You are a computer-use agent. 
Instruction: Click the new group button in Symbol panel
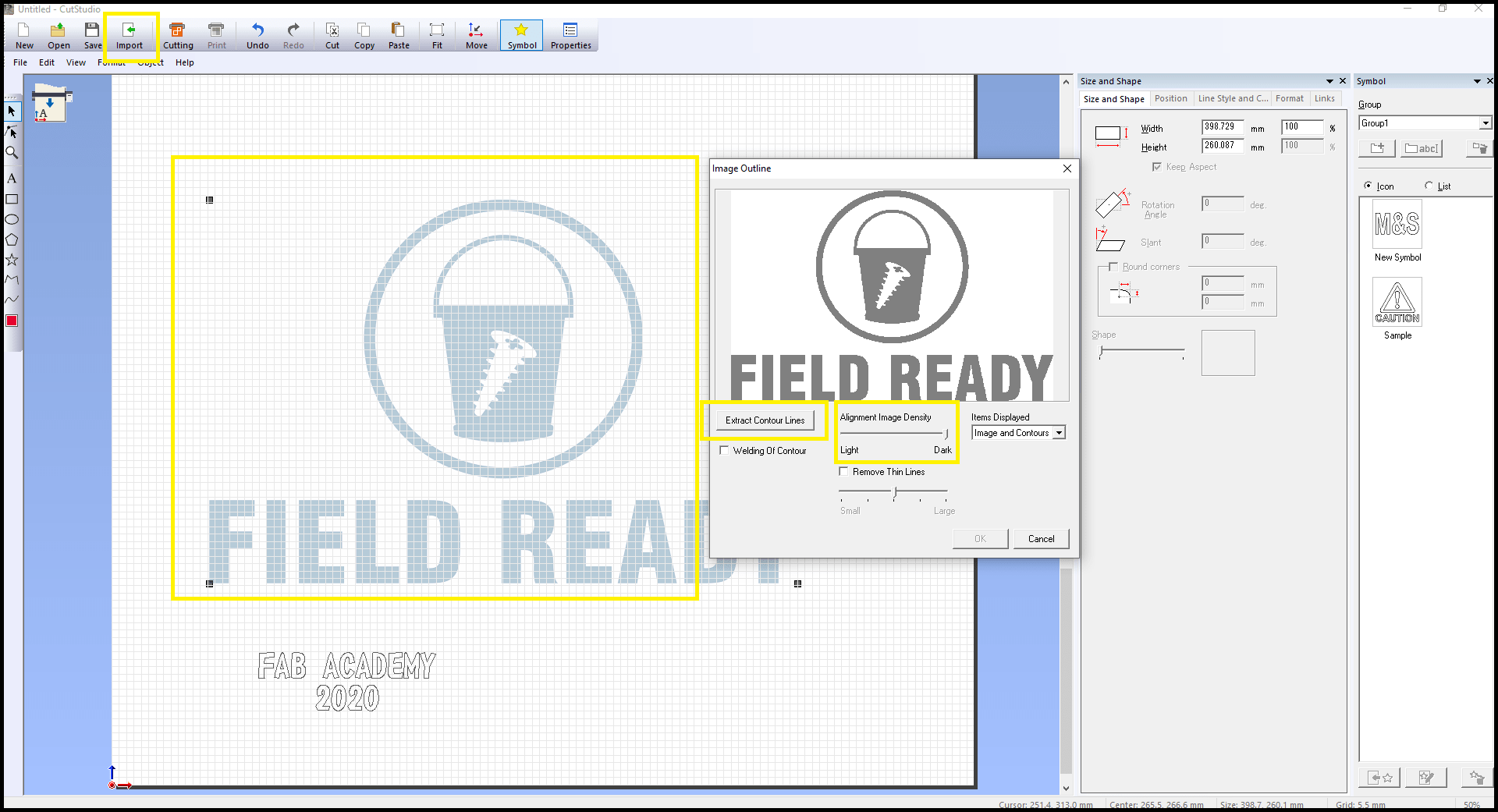[x=1377, y=148]
